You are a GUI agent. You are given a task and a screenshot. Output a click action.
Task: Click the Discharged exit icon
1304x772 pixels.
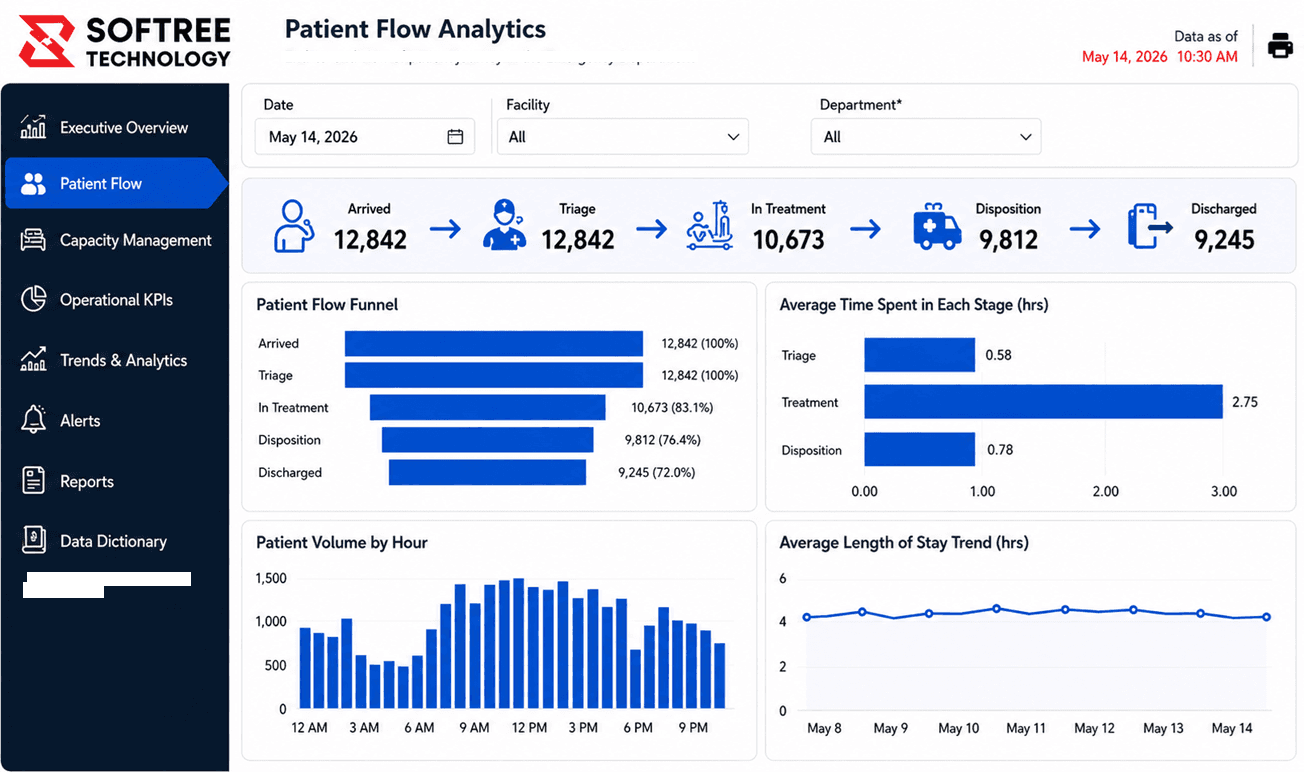(x=1150, y=226)
